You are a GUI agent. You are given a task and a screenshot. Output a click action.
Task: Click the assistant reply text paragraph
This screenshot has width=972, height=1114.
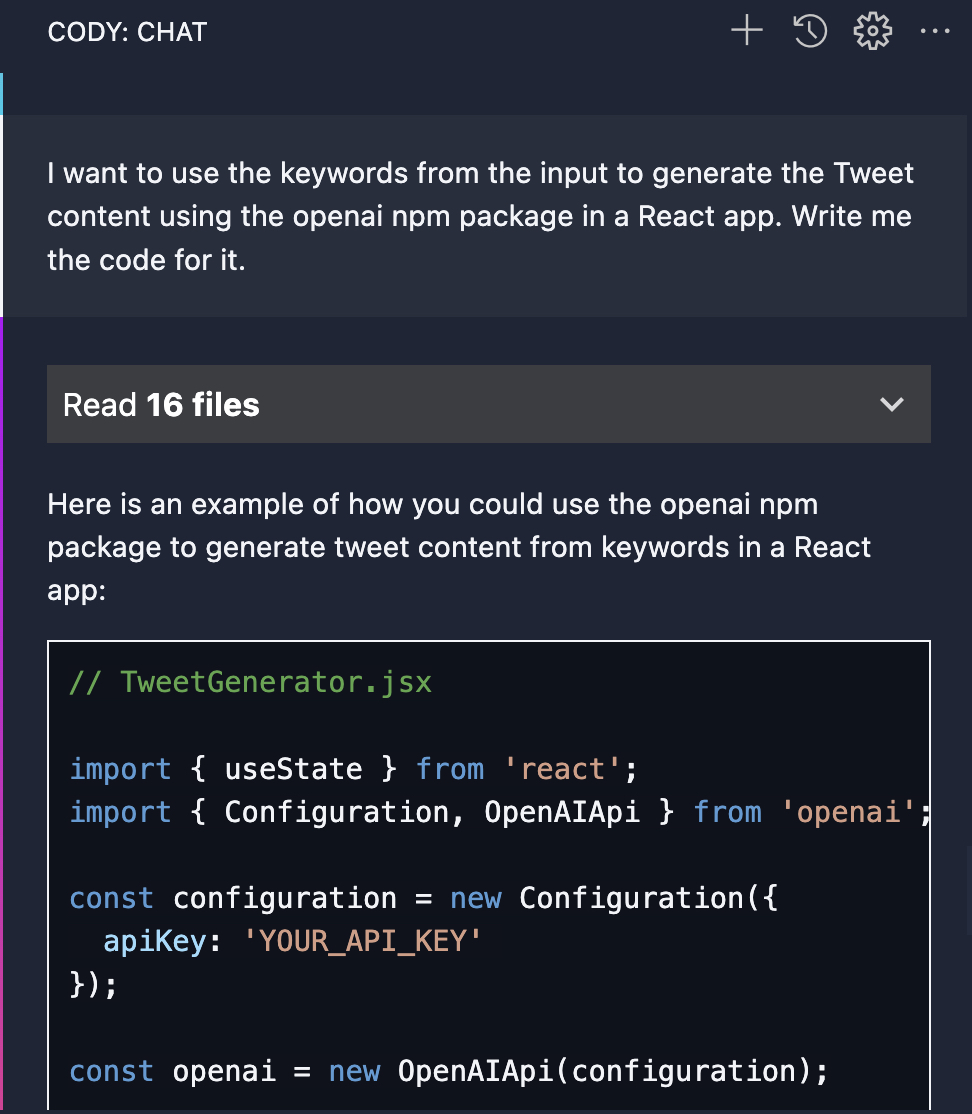[459, 547]
